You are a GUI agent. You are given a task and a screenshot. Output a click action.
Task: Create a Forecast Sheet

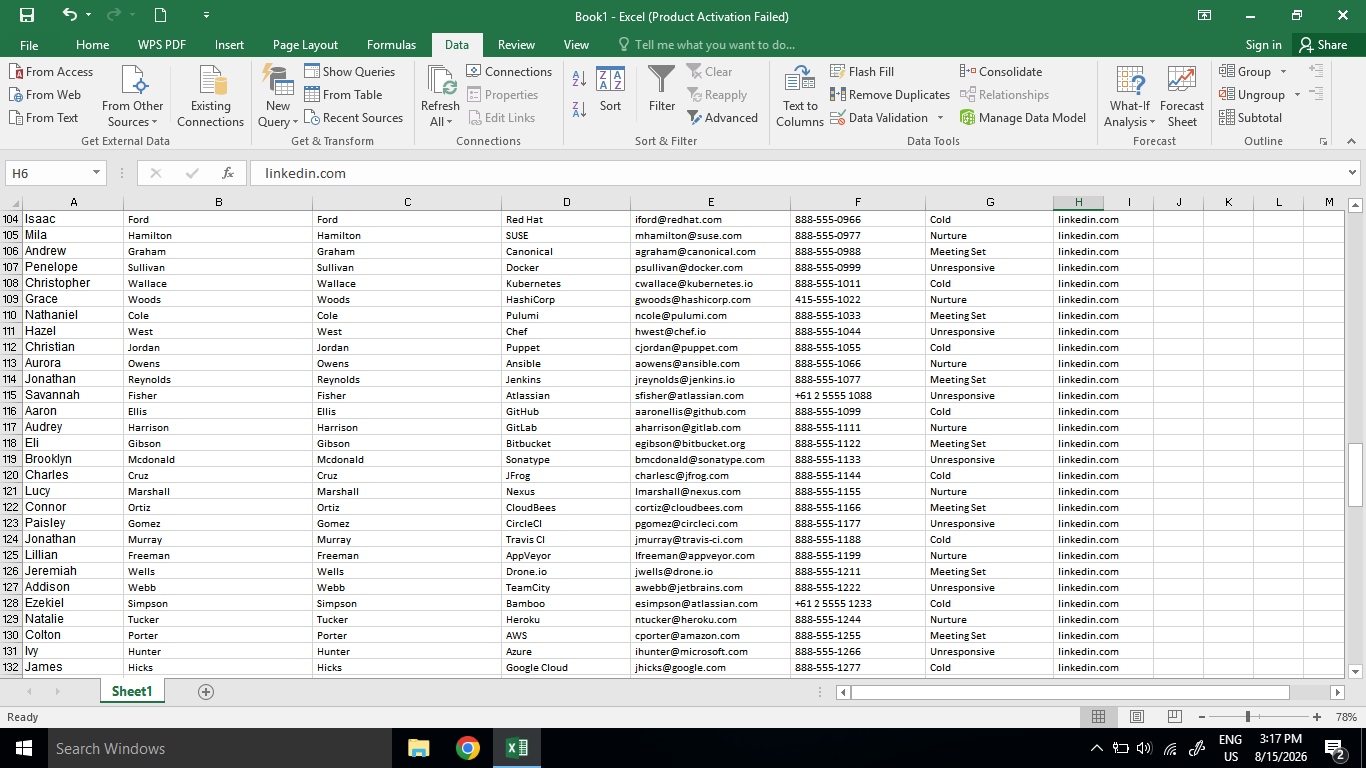(1182, 97)
